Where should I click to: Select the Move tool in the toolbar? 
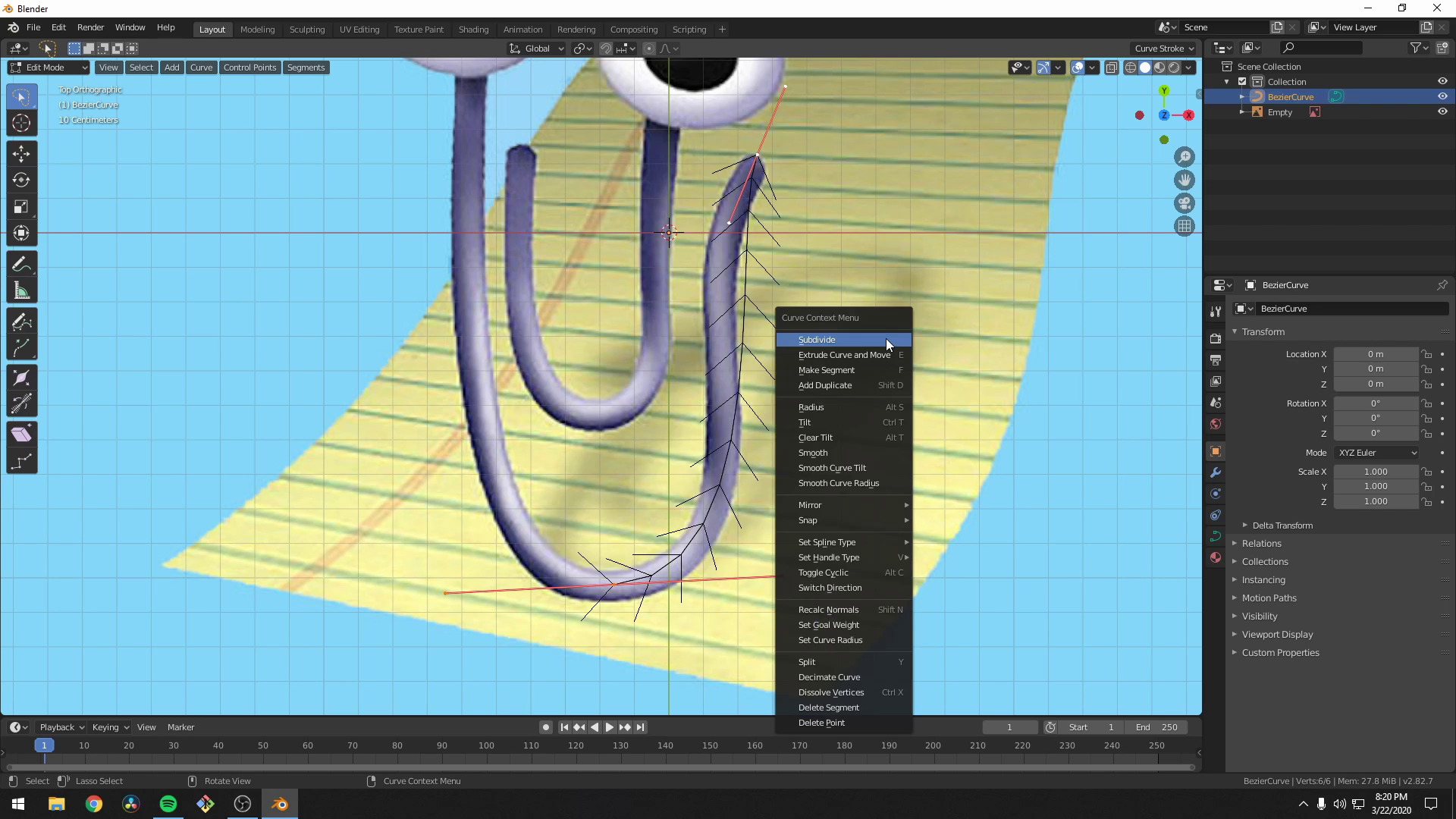click(21, 153)
